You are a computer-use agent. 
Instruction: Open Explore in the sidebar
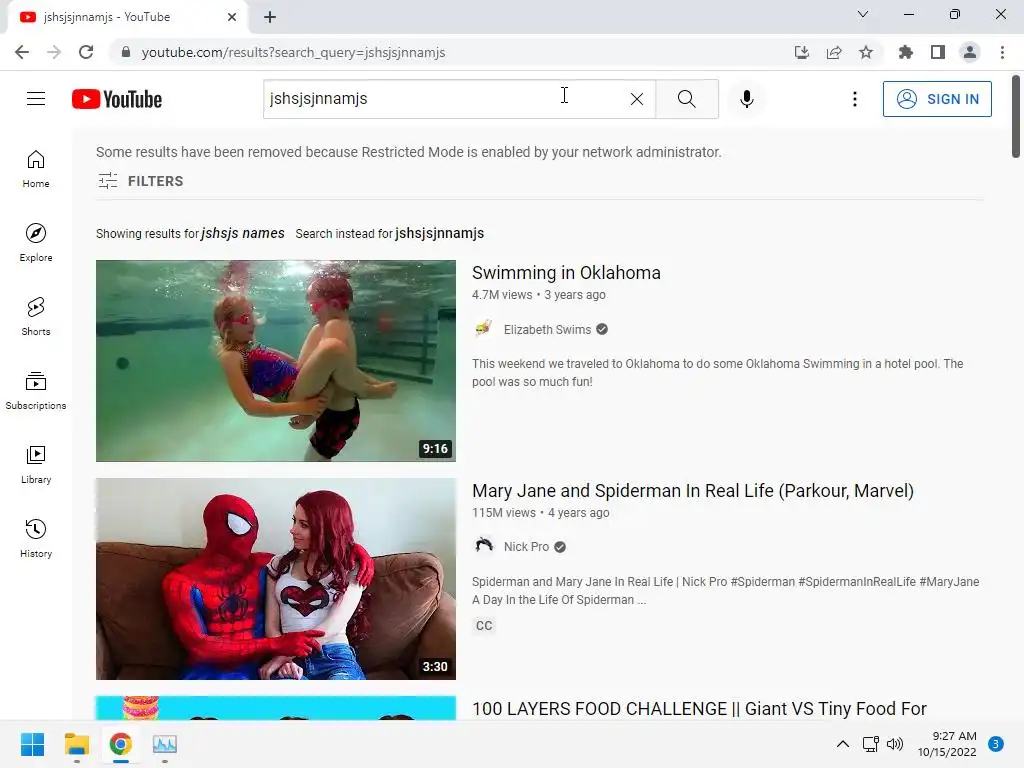point(36,243)
